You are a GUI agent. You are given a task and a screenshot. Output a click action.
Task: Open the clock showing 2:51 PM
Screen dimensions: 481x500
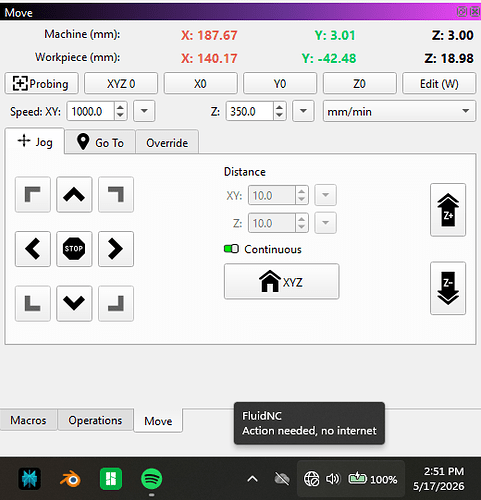point(439,479)
